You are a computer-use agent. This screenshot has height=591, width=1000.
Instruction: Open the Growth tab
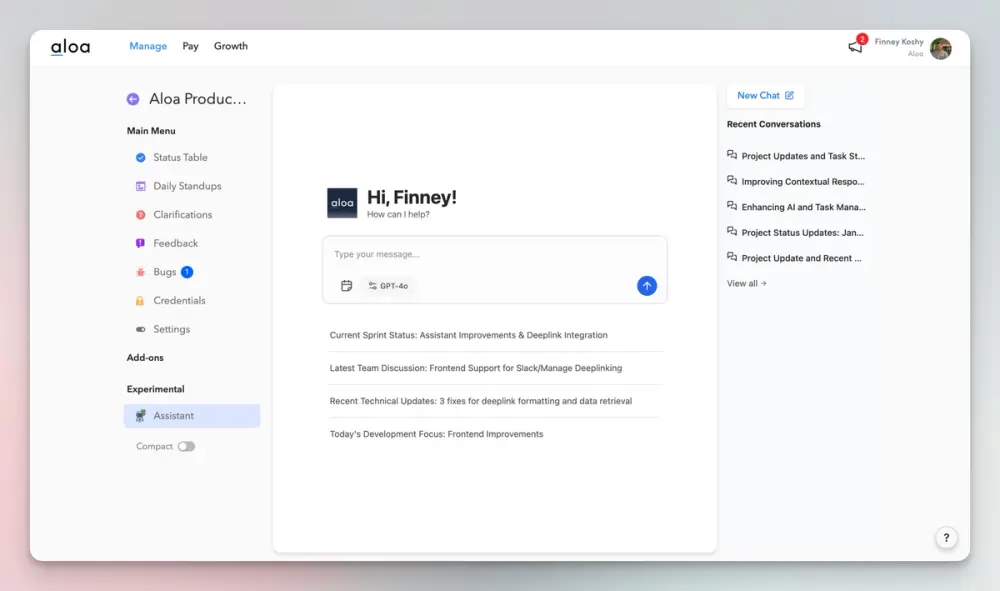[231, 46]
